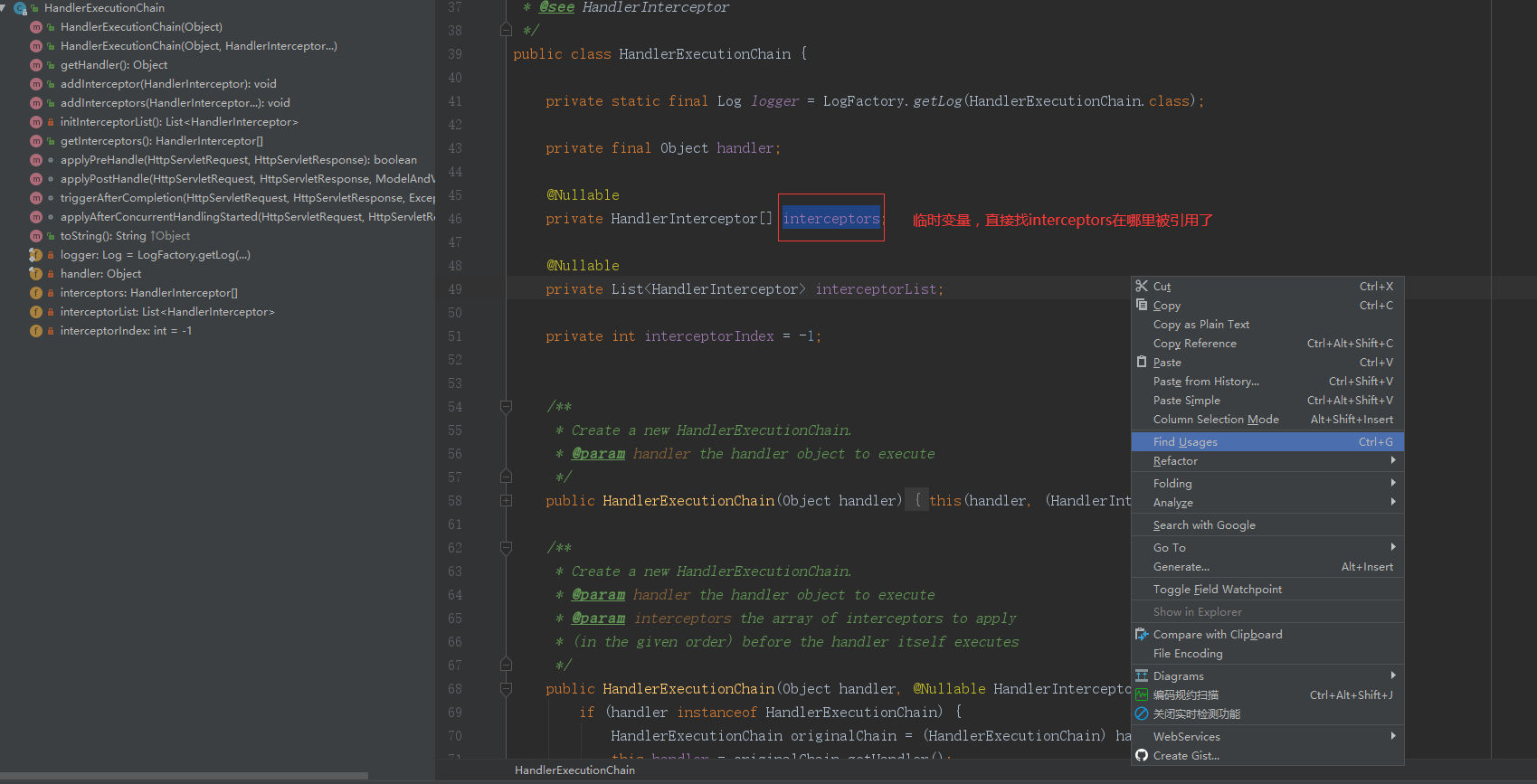Select applyPostHandle method in structure
Screen dimensions: 1537x784
point(248,179)
